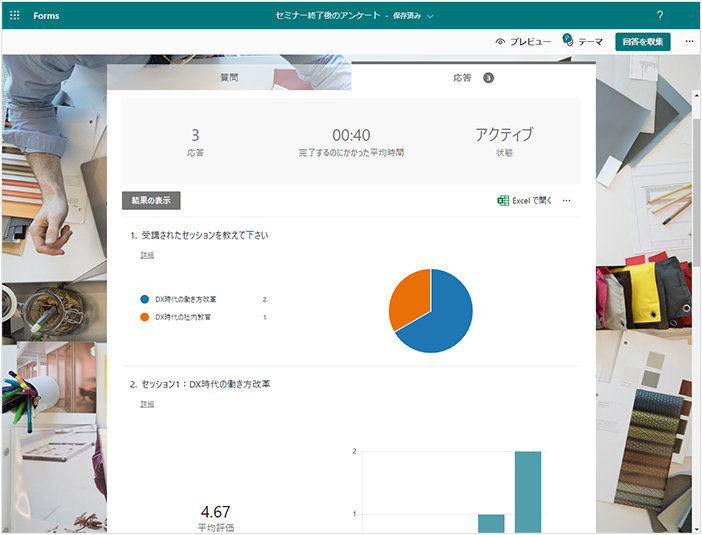Click question 1 title 受講されたセッションを教えて下さい
702x535 pixels.
click(205, 235)
